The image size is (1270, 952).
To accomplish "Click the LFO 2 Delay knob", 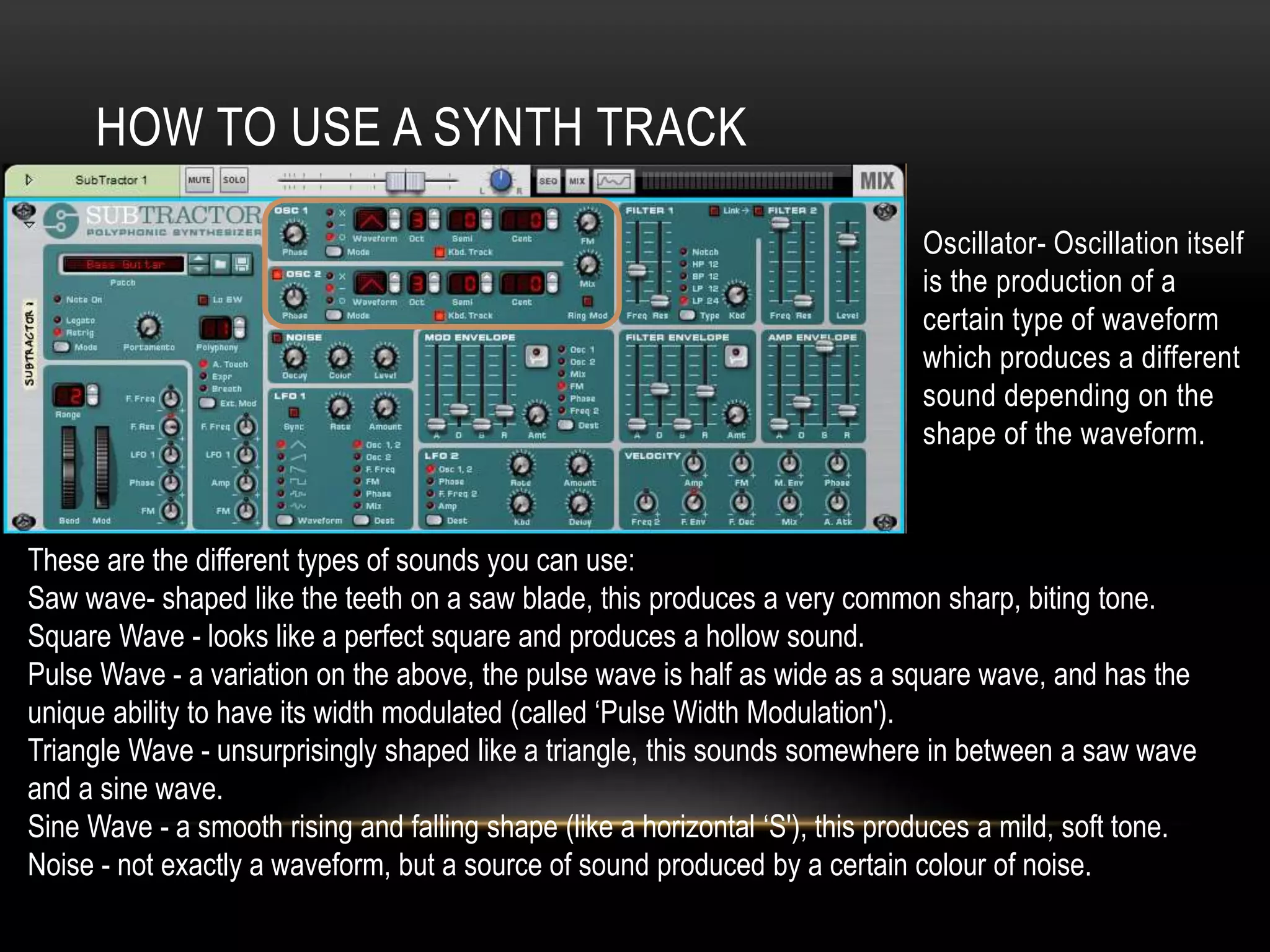I will 580,503.
